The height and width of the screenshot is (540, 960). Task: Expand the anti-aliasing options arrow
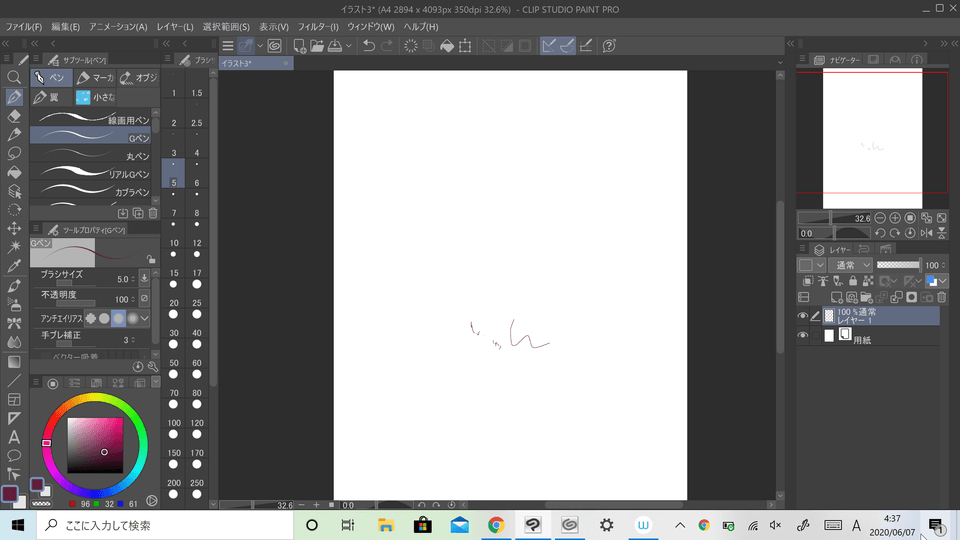pos(145,318)
